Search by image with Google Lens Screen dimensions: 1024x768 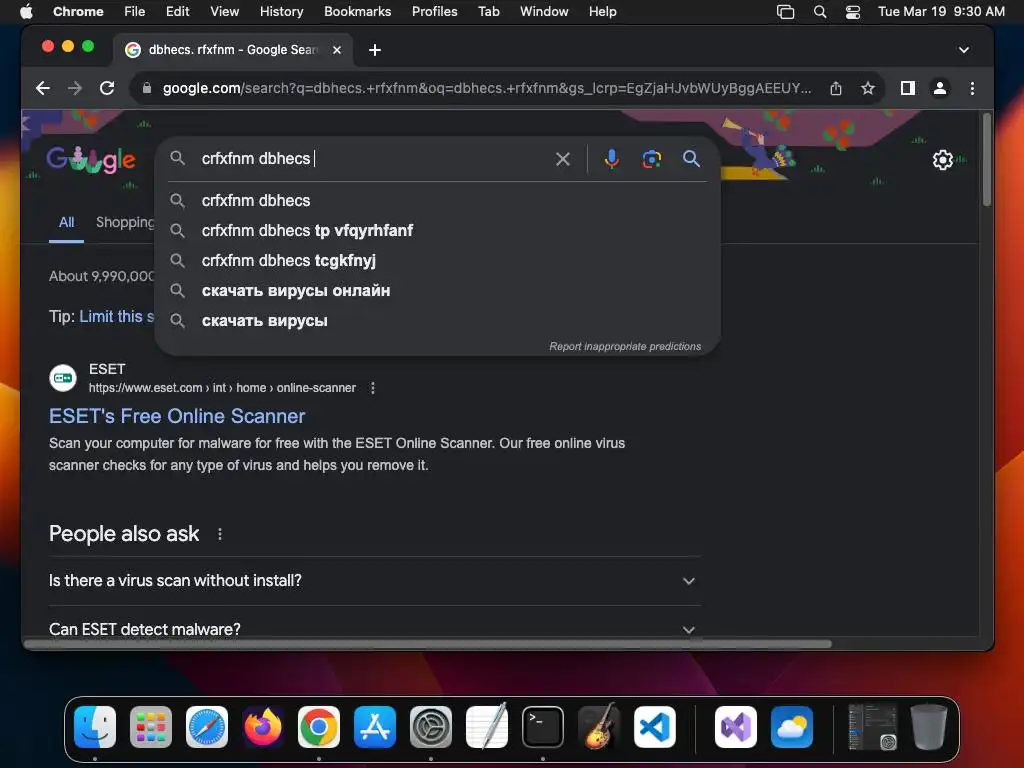click(652, 159)
